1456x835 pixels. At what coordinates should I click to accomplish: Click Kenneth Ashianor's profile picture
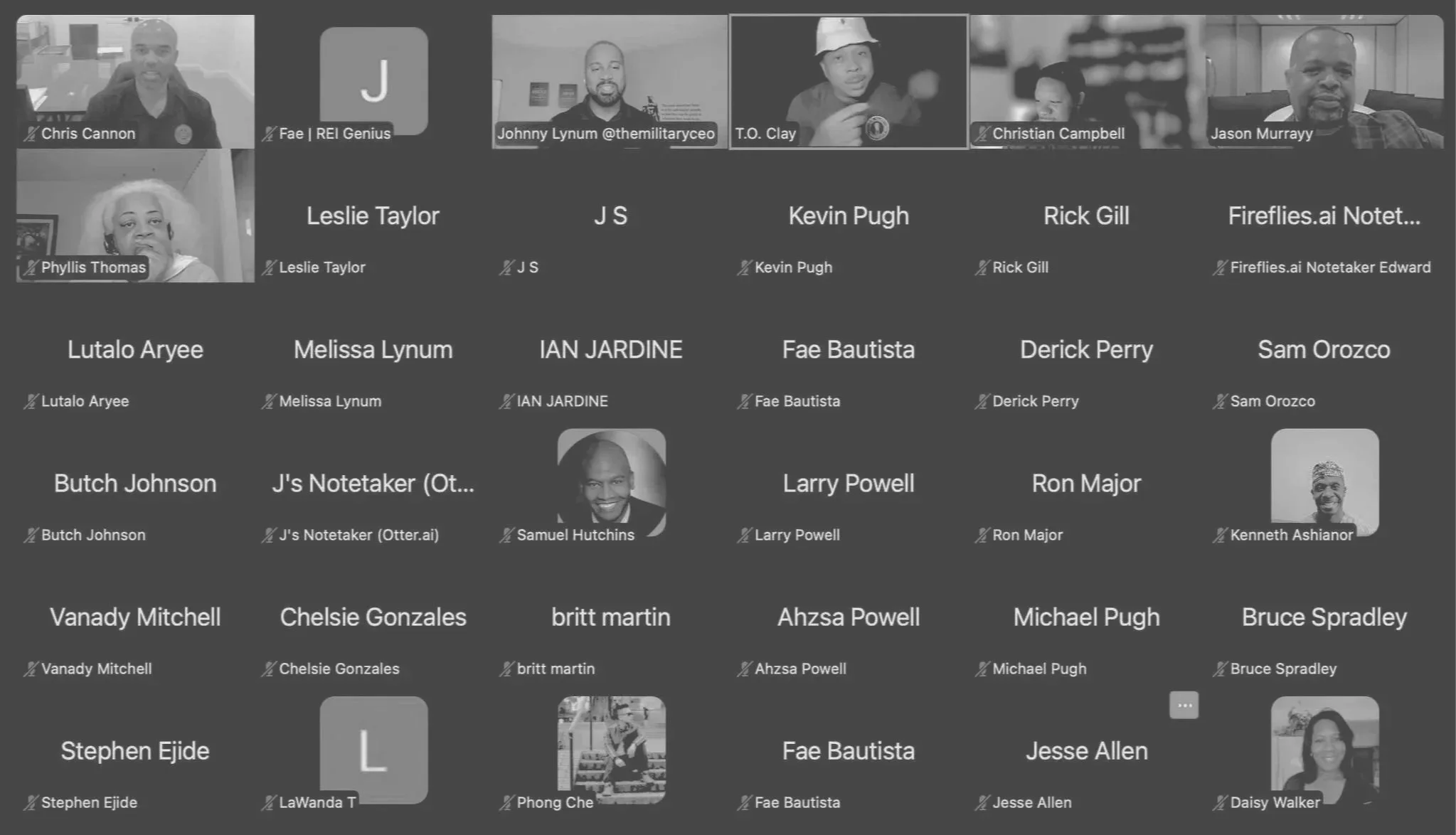(1324, 477)
